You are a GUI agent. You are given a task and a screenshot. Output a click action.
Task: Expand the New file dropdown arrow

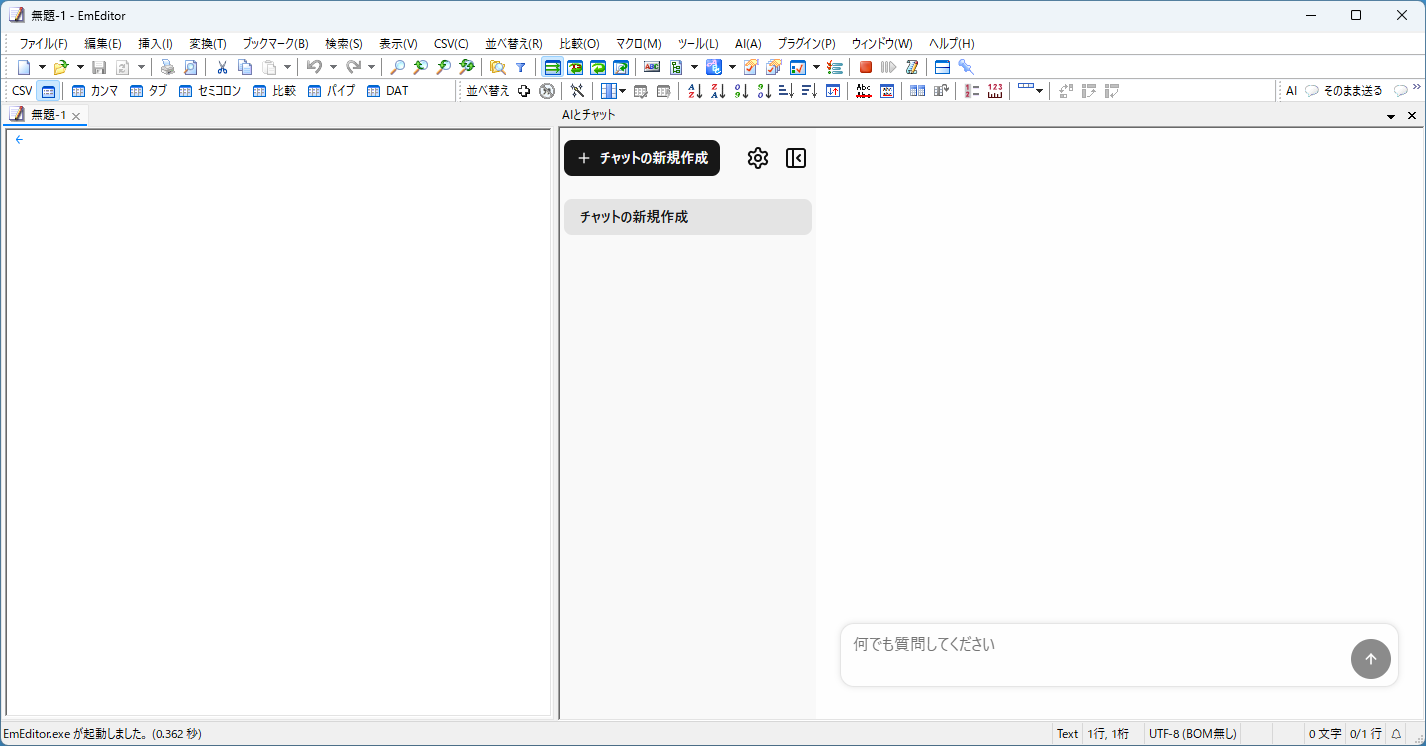tap(42, 67)
